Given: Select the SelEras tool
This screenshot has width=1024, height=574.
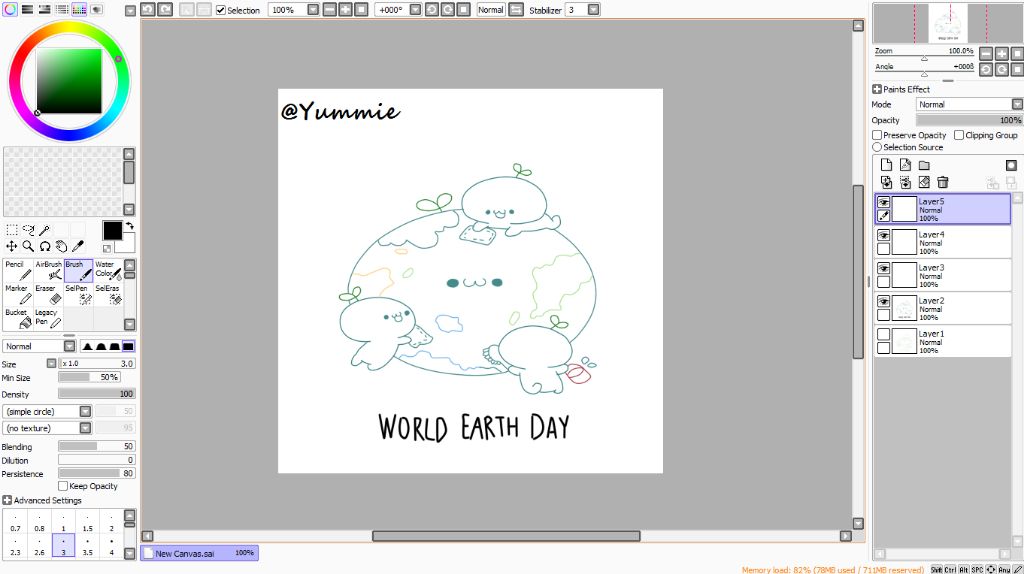Looking at the screenshot, I should click(108, 295).
